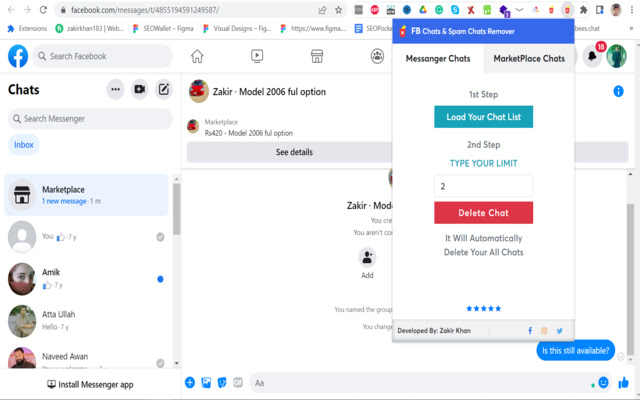Image resolution: width=640 pixels, height=400 pixels.
Task: Open Visual Designs – Fig... bookmark
Action: pyautogui.click(x=237, y=28)
